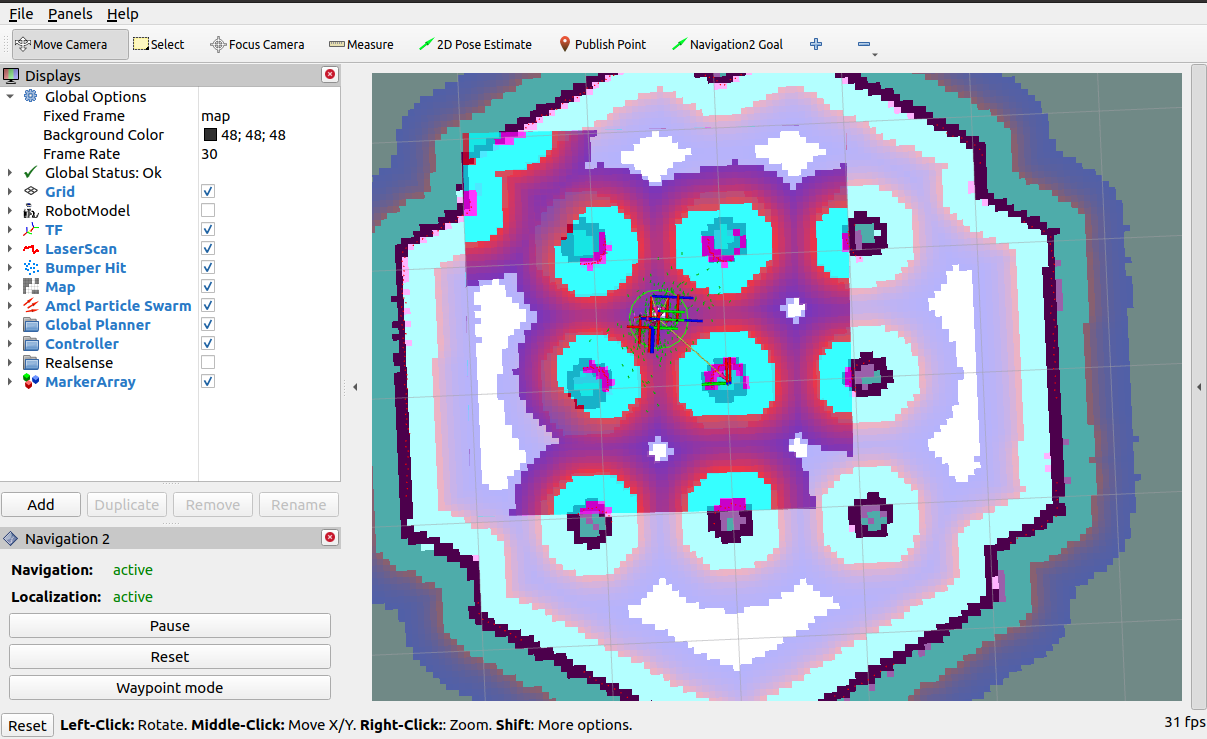Open the Panels menu
Viewport: 1207px width, 739px height.
(x=69, y=14)
